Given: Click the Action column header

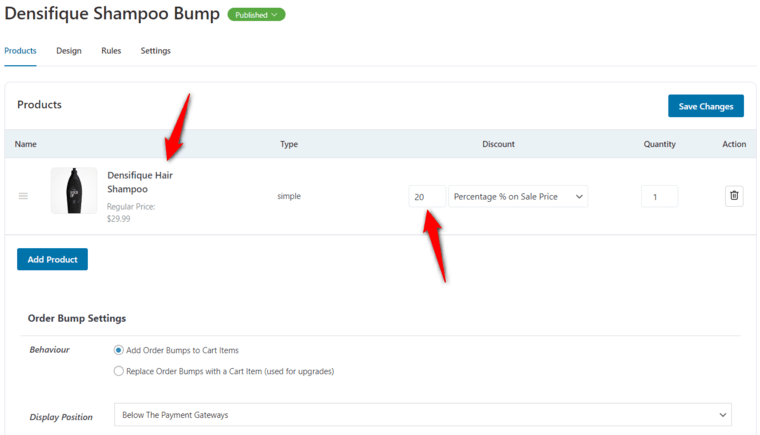Looking at the screenshot, I should [734, 144].
